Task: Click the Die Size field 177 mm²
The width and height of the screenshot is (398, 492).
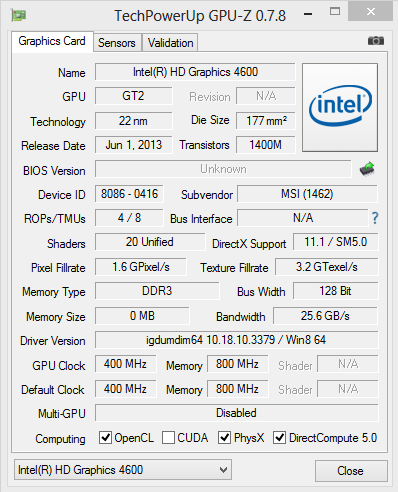Action: tap(266, 121)
